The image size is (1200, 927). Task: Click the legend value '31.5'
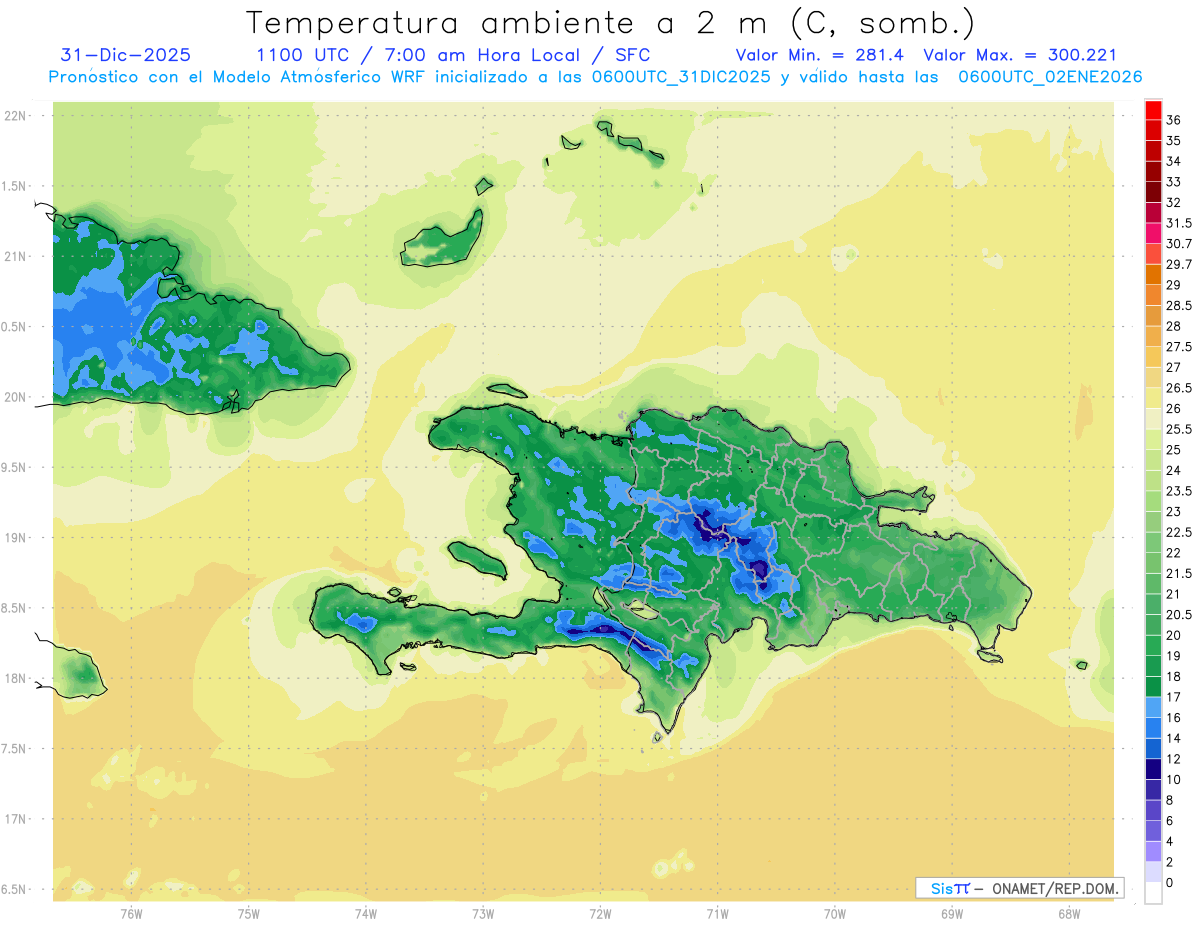click(x=1179, y=223)
